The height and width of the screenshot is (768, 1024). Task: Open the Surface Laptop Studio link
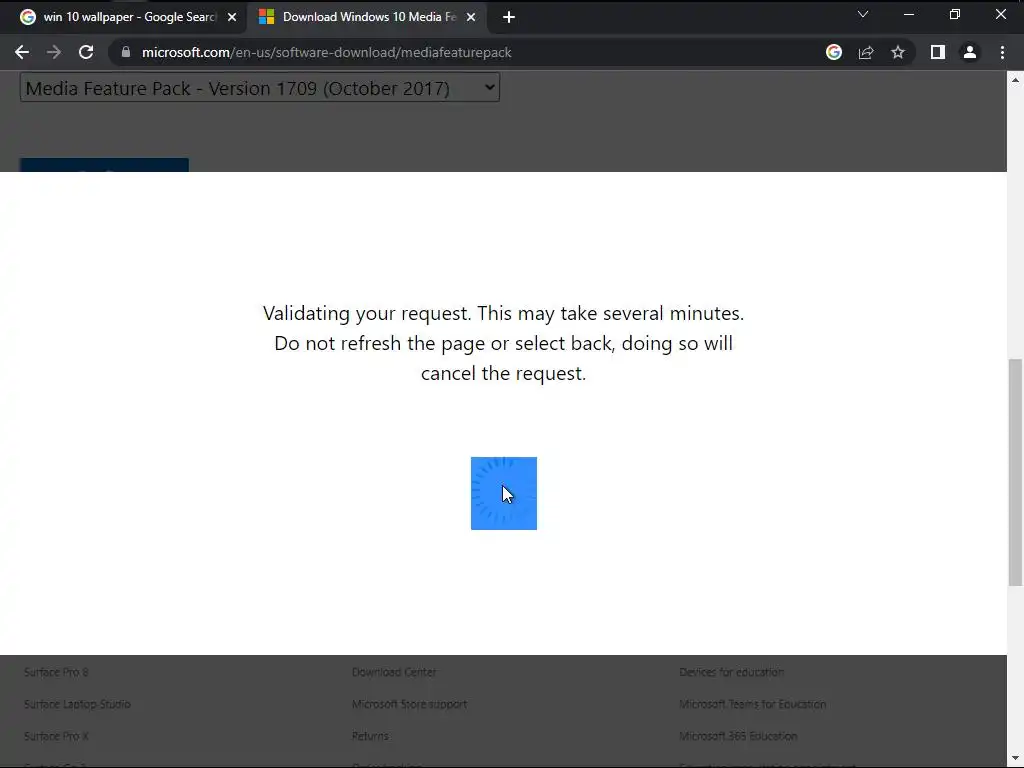(x=77, y=704)
